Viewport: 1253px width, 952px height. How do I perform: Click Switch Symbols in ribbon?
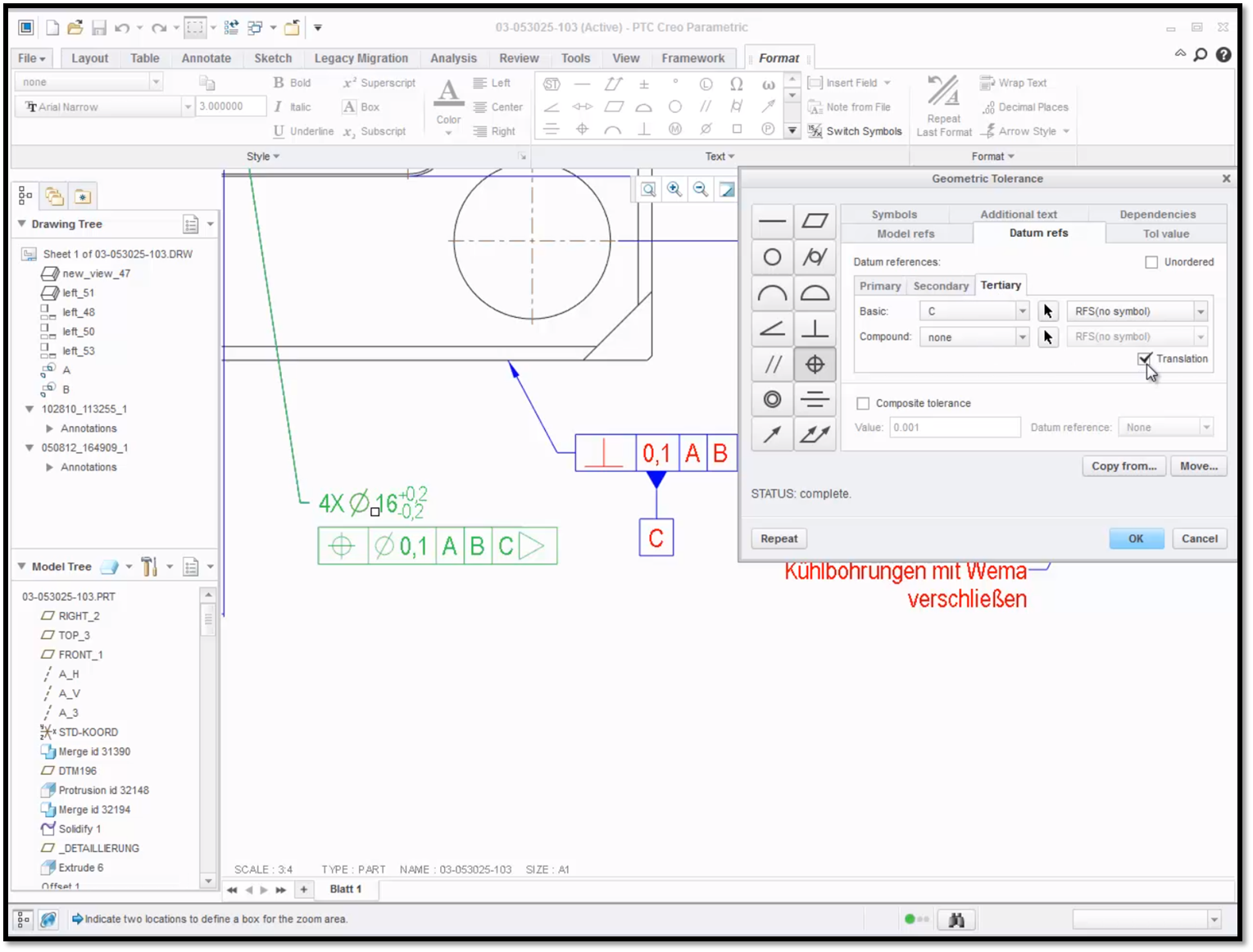[854, 131]
